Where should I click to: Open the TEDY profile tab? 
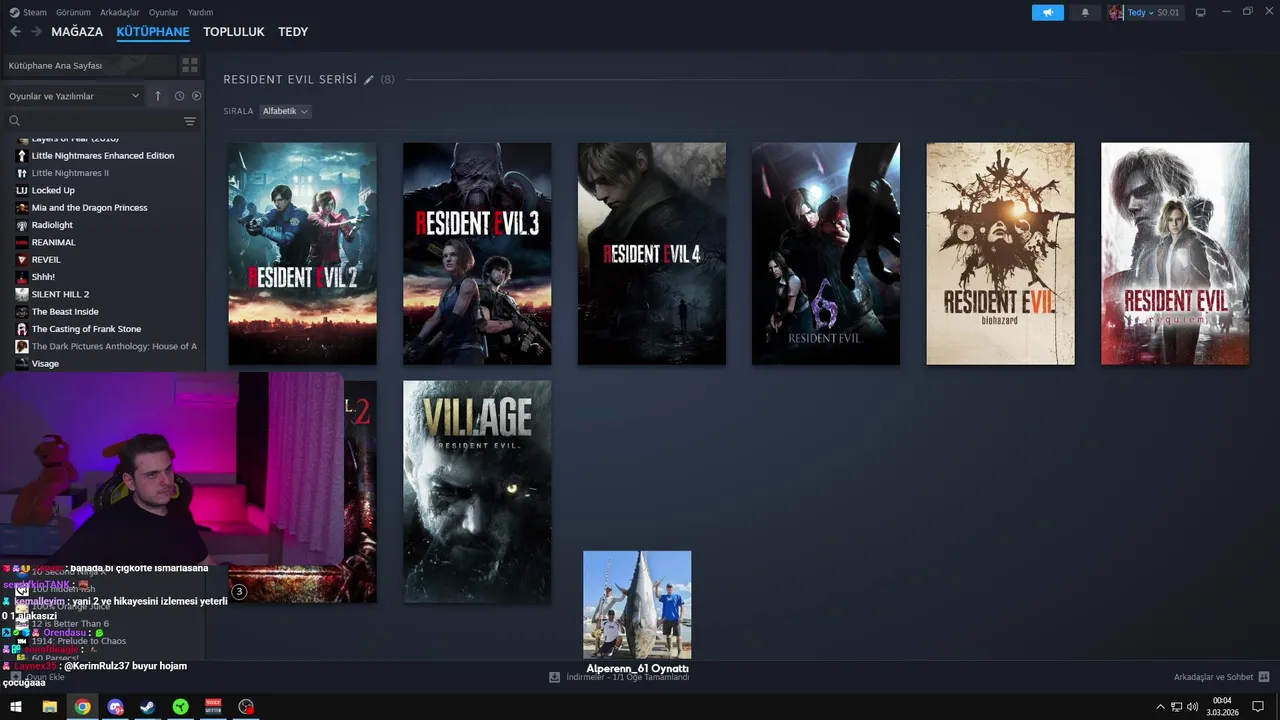[x=293, y=32]
